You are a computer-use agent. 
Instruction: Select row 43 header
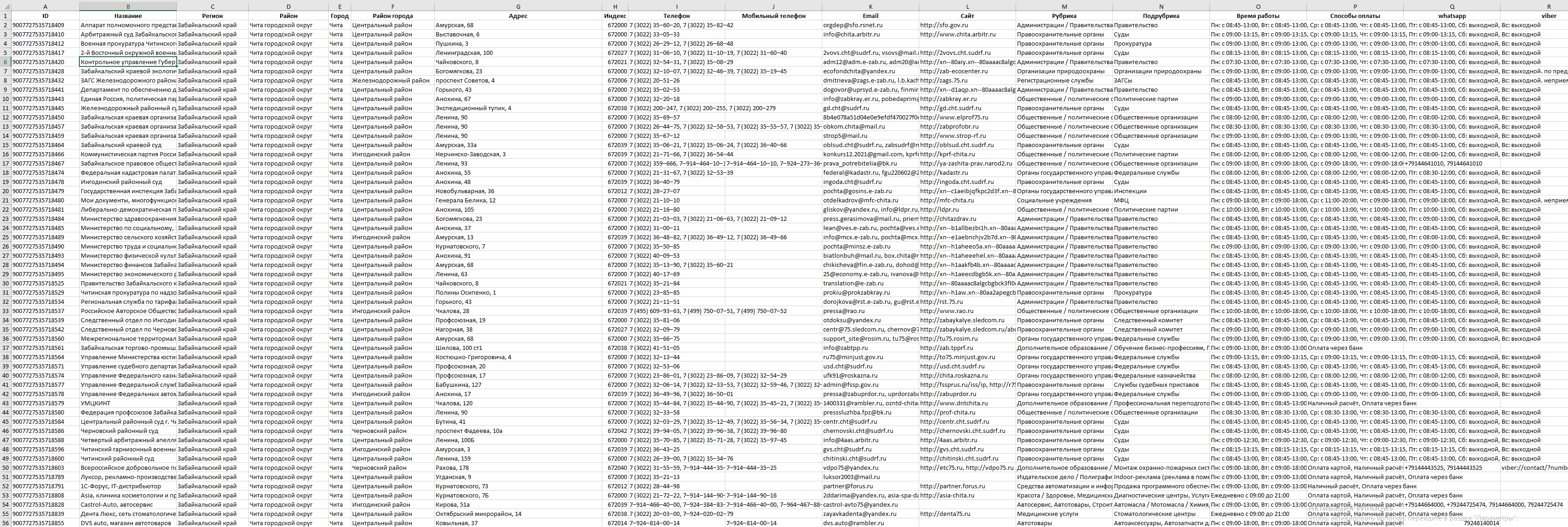pos(6,403)
